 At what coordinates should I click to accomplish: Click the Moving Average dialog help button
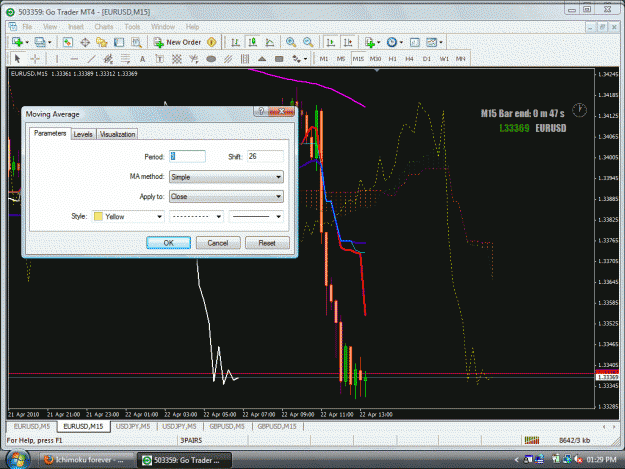pyautogui.click(x=261, y=111)
